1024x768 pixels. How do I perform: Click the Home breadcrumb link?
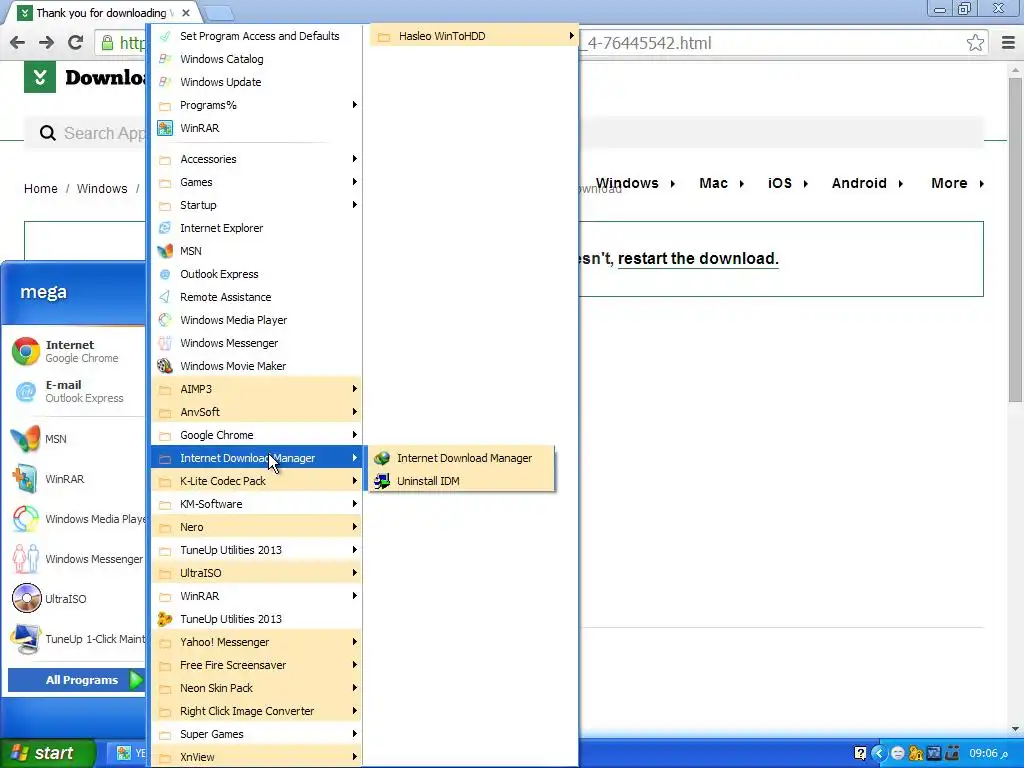coord(40,189)
